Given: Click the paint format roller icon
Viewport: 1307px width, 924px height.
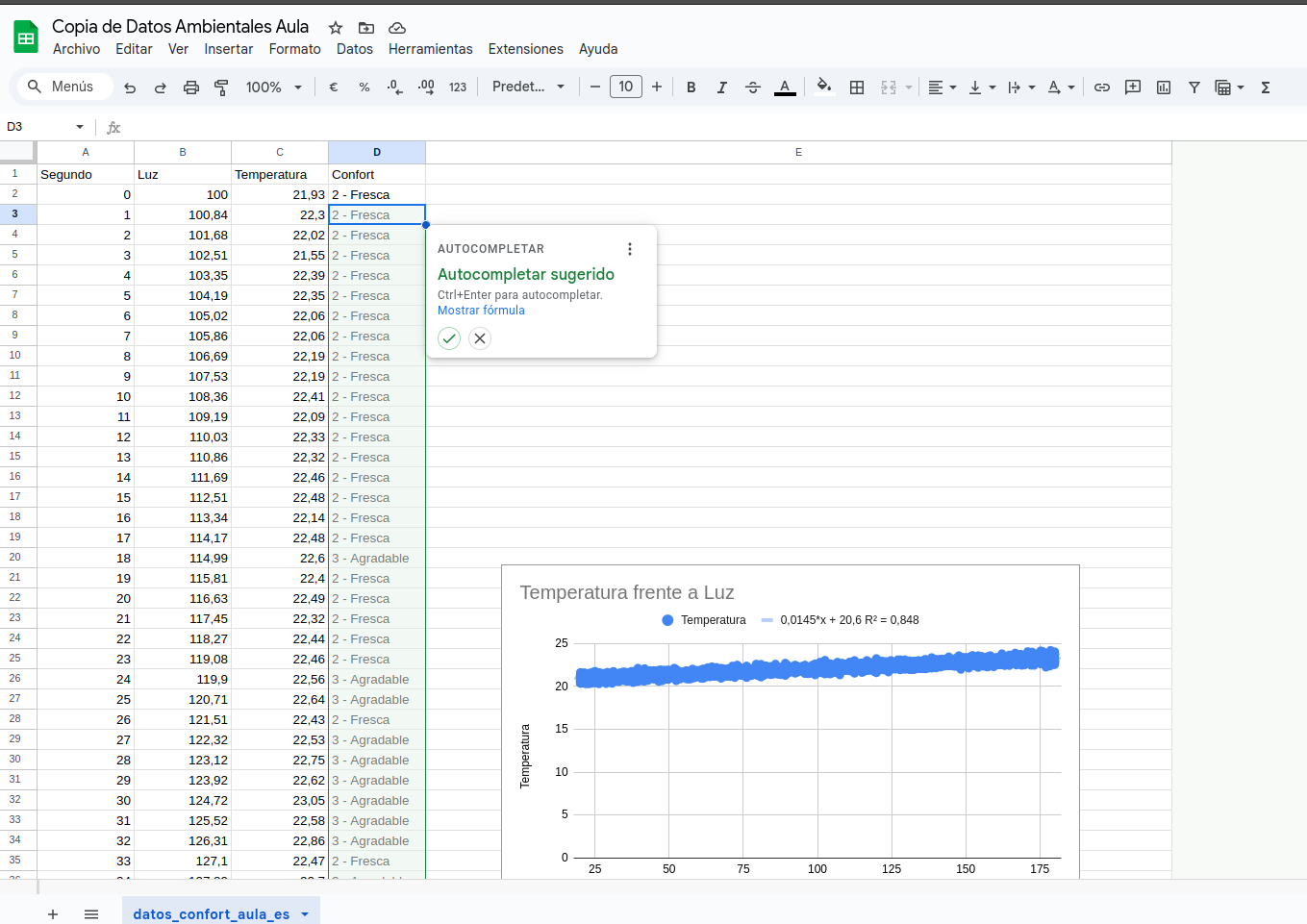Looking at the screenshot, I should (221, 87).
